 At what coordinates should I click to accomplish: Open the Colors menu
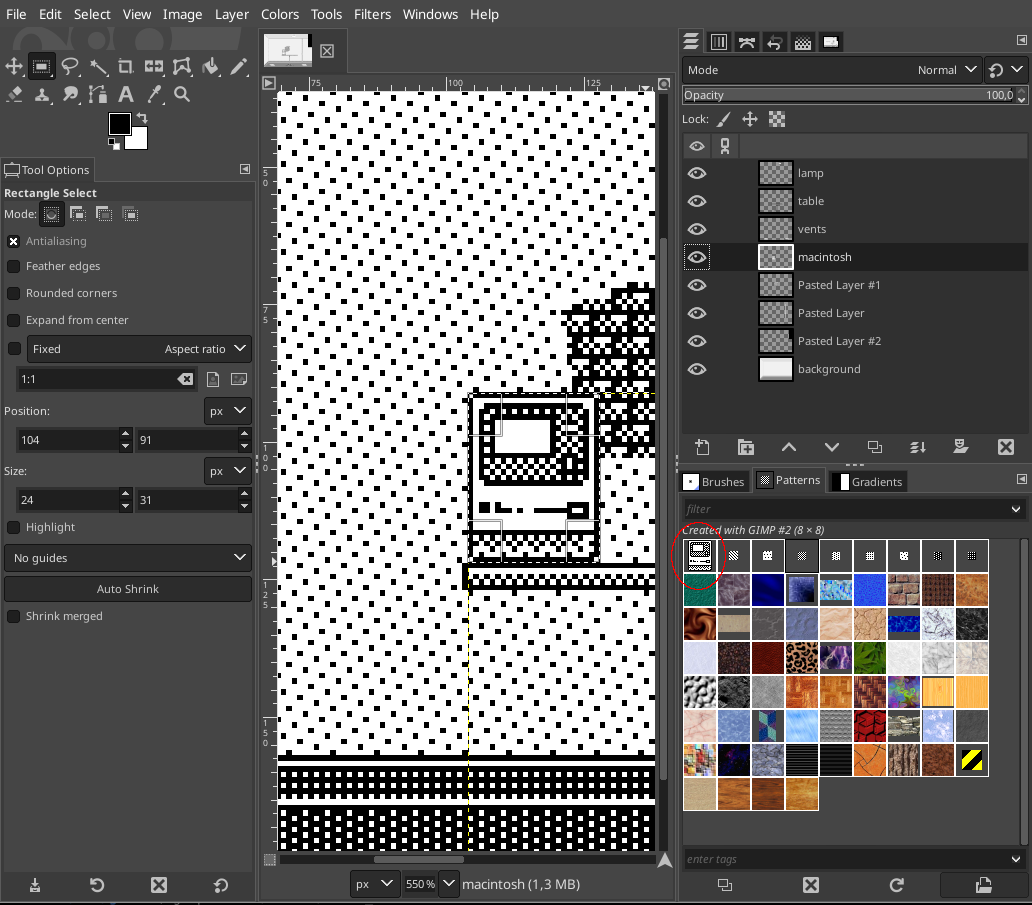280,14
